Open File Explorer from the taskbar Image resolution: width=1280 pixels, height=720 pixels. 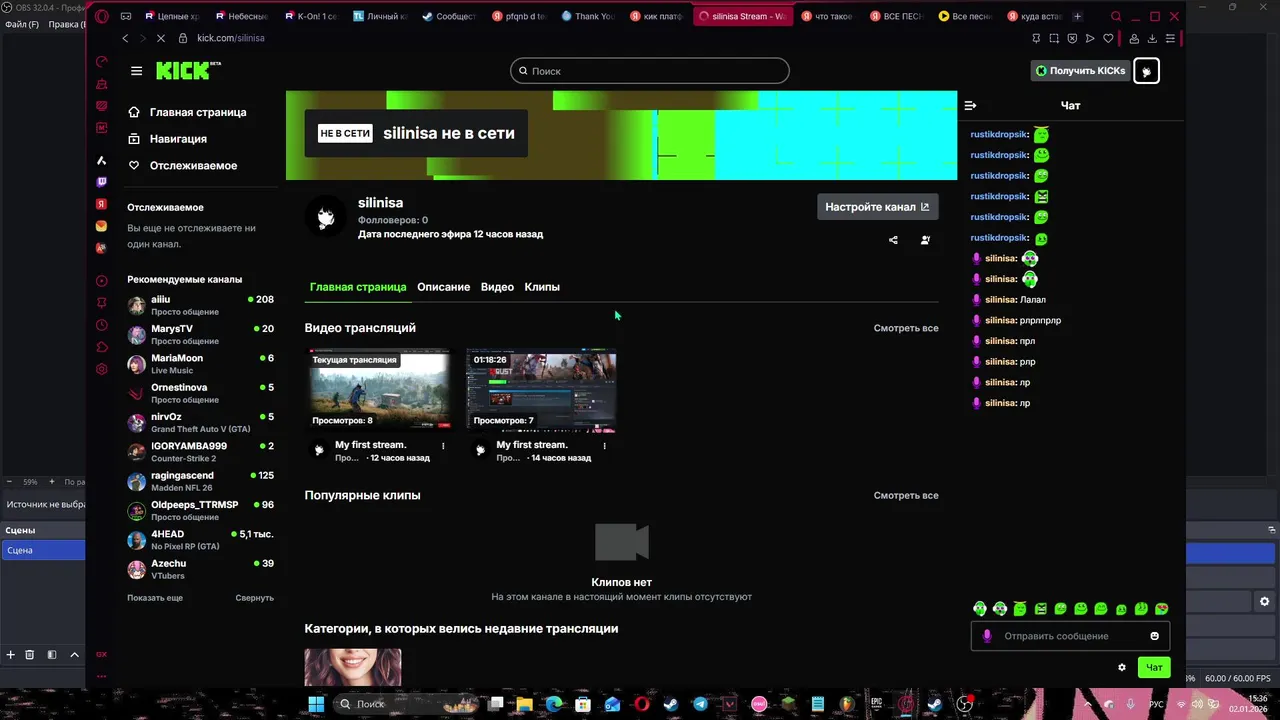tap(524, 704)
